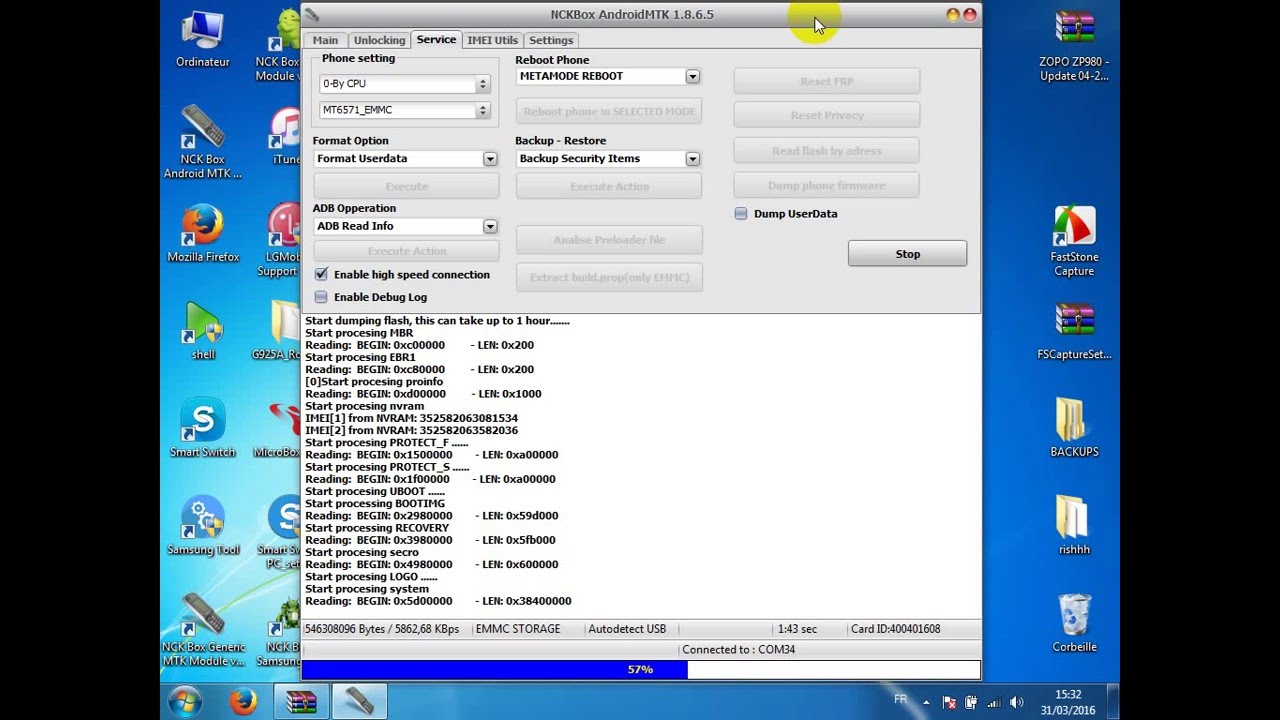Click the 57% progress bar
This screenshot has height=720, width=1280.
[641, 670]
